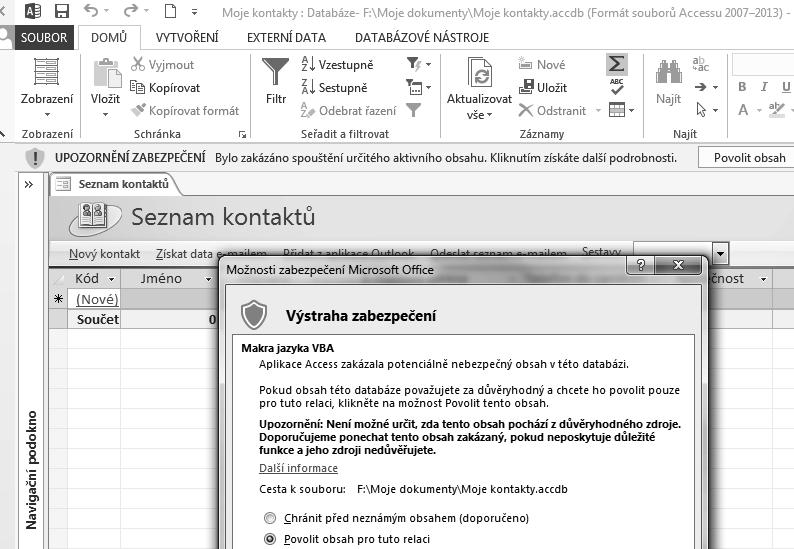Switch to the DOMŮ ribbon tab

point(109,37)
